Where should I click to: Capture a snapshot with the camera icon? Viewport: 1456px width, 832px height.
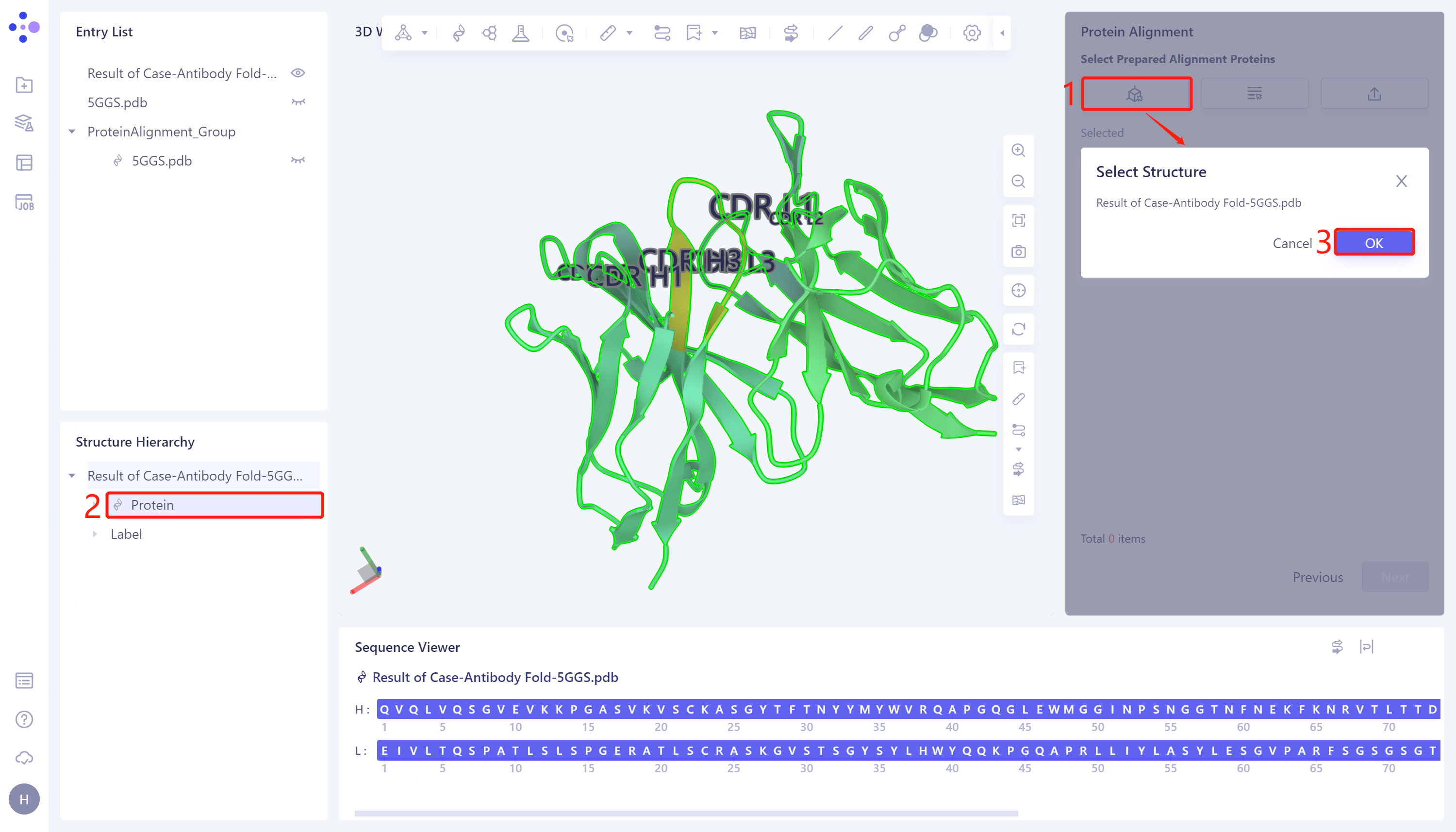(x=1019, y=251)
